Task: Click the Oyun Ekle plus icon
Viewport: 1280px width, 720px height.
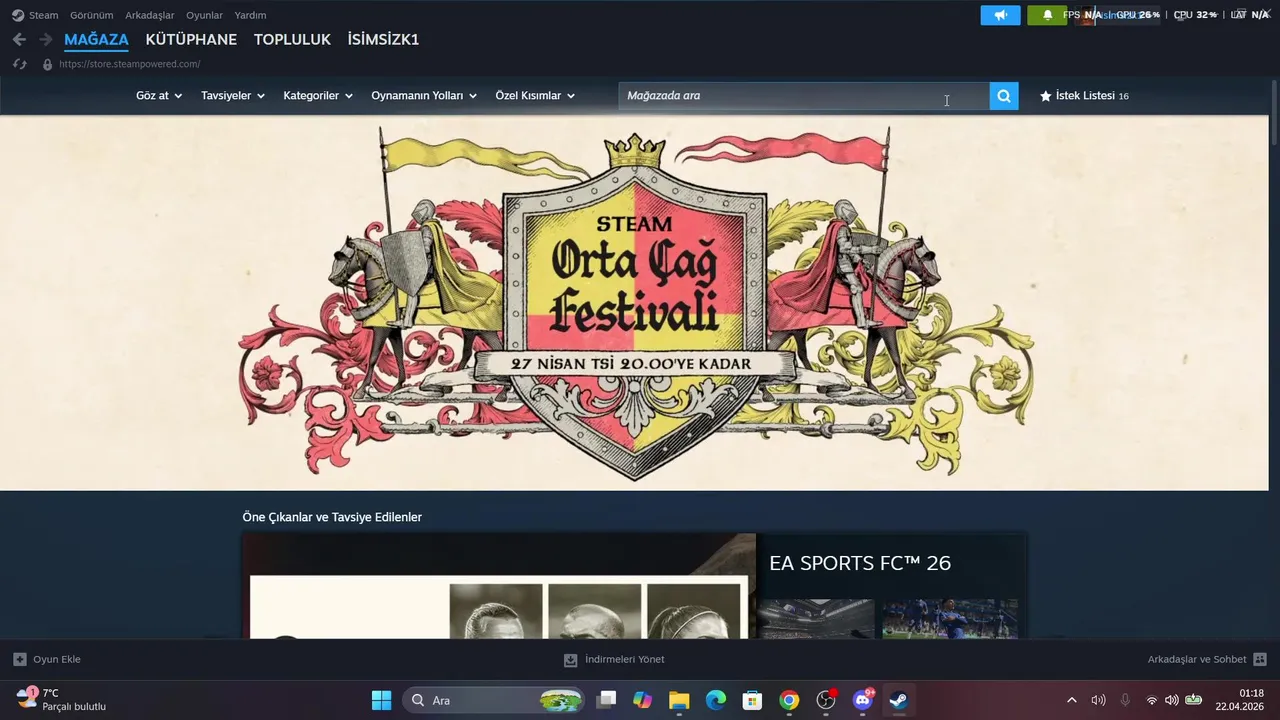Action: (x=20, y=659)
